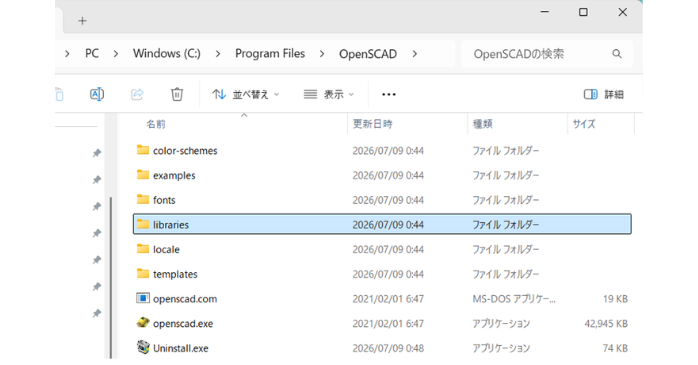Select the color-schemes folder name

[x=185, y=151]
